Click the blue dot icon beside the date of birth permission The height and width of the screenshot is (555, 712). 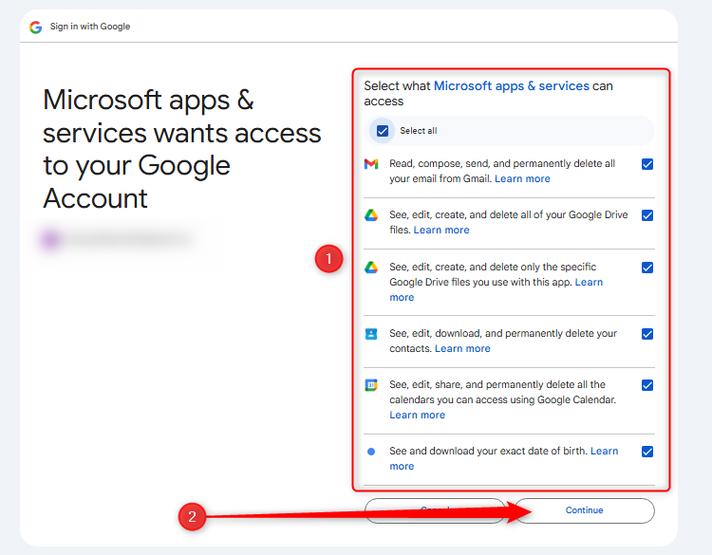tap(371, 451)
